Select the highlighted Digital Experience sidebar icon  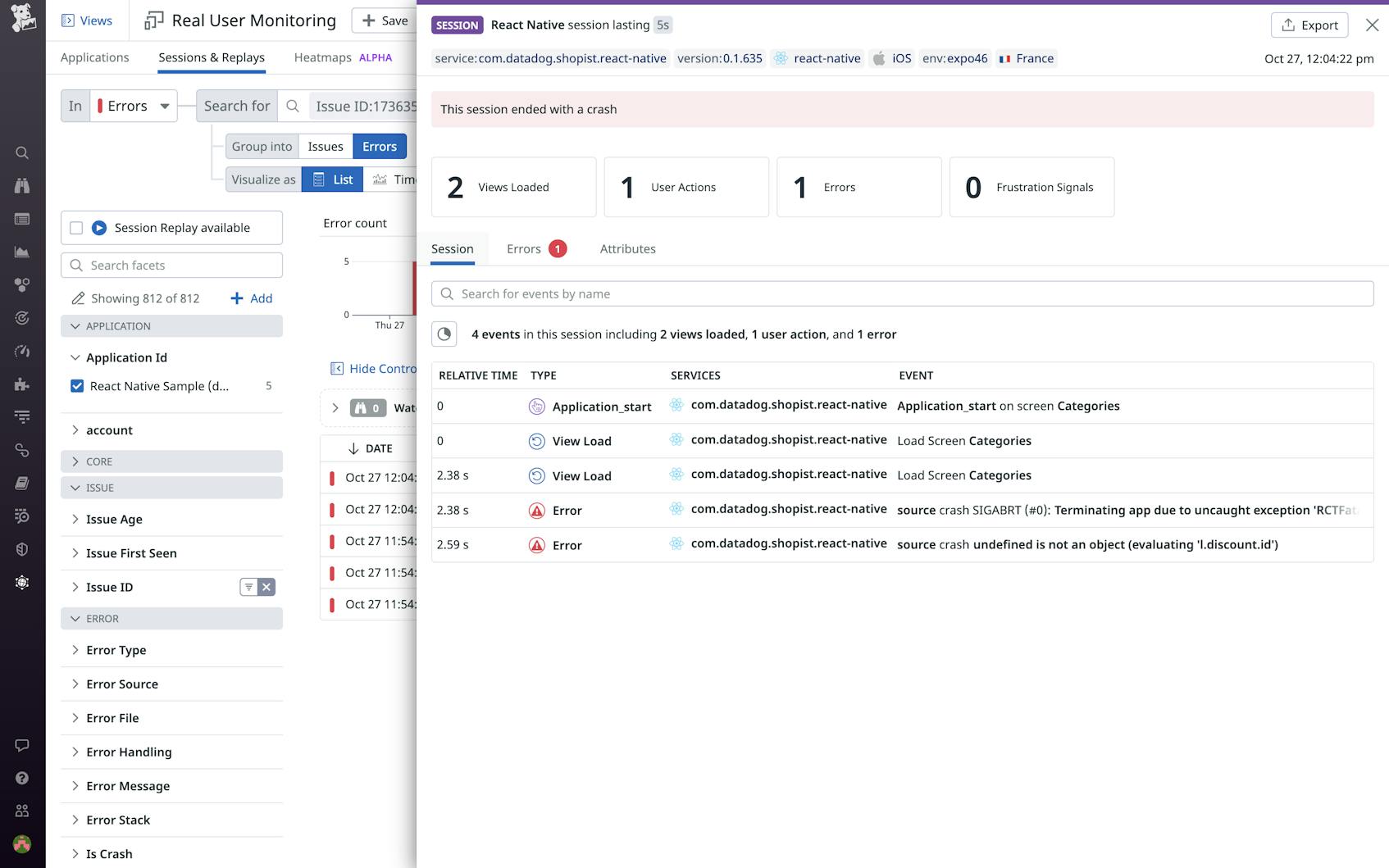[22, 582]
